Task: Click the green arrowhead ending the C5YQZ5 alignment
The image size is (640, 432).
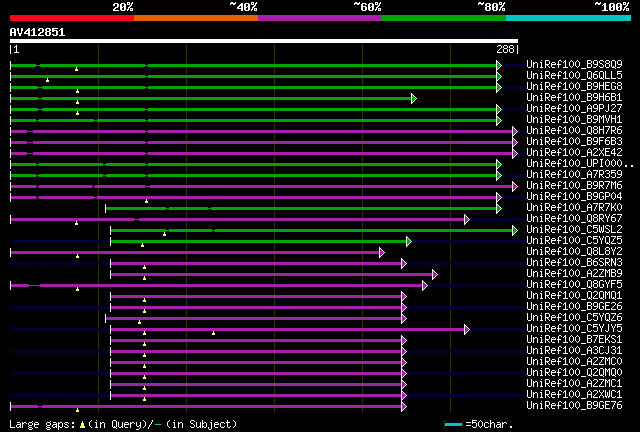Action: click(409, 242)
